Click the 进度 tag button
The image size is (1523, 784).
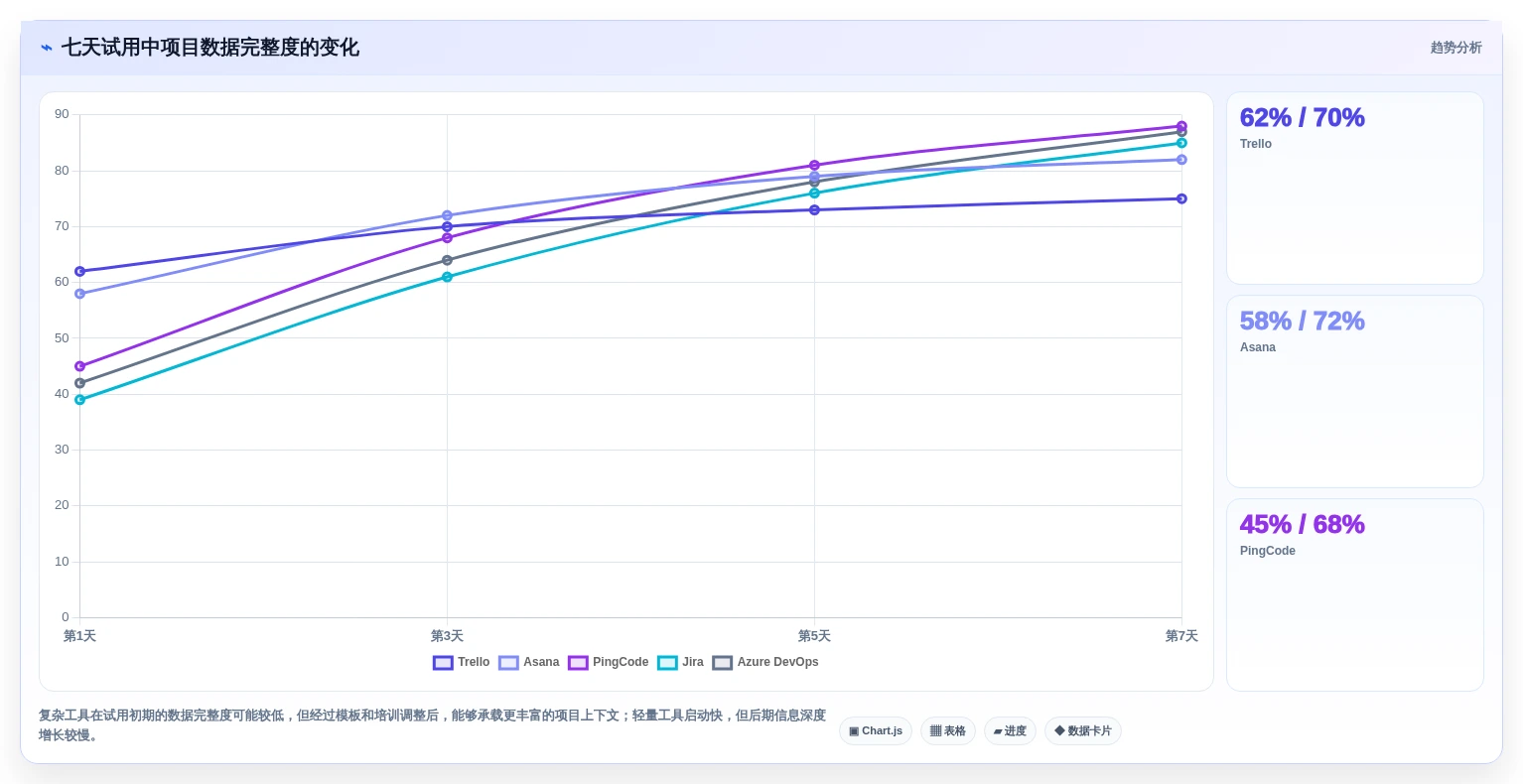tap(1010, 731)
